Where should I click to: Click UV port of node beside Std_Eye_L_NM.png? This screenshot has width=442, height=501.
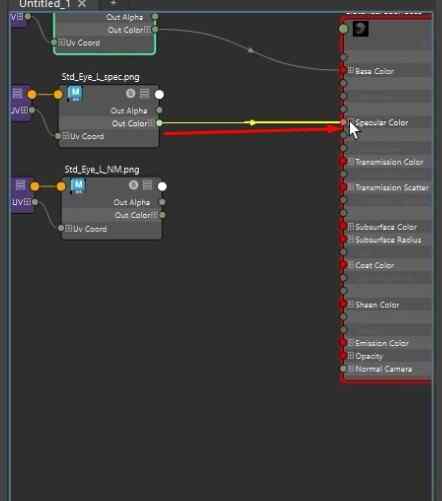click(x=35, y=202)
